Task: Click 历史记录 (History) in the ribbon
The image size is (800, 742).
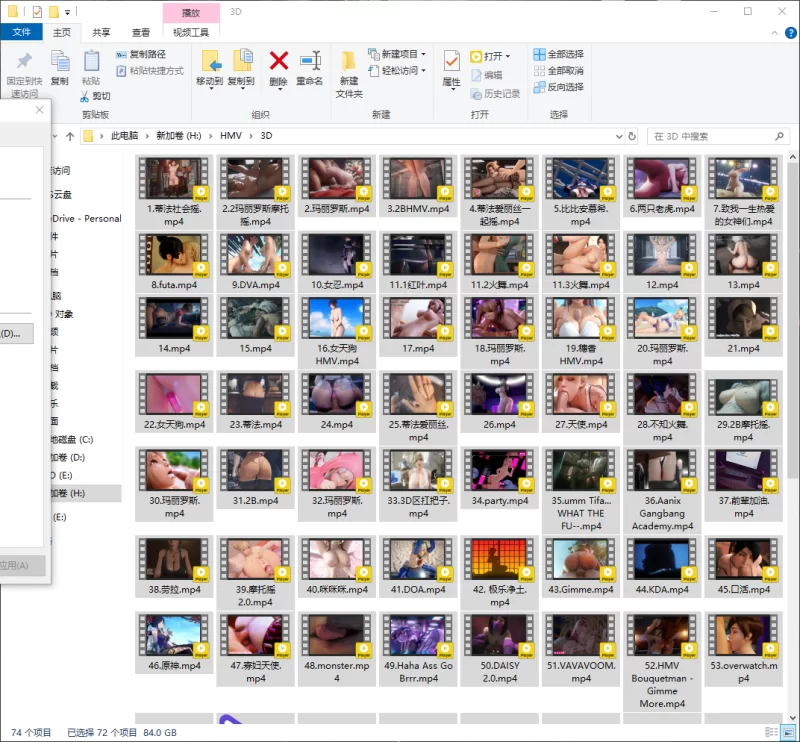Action: tap(495, 94)
